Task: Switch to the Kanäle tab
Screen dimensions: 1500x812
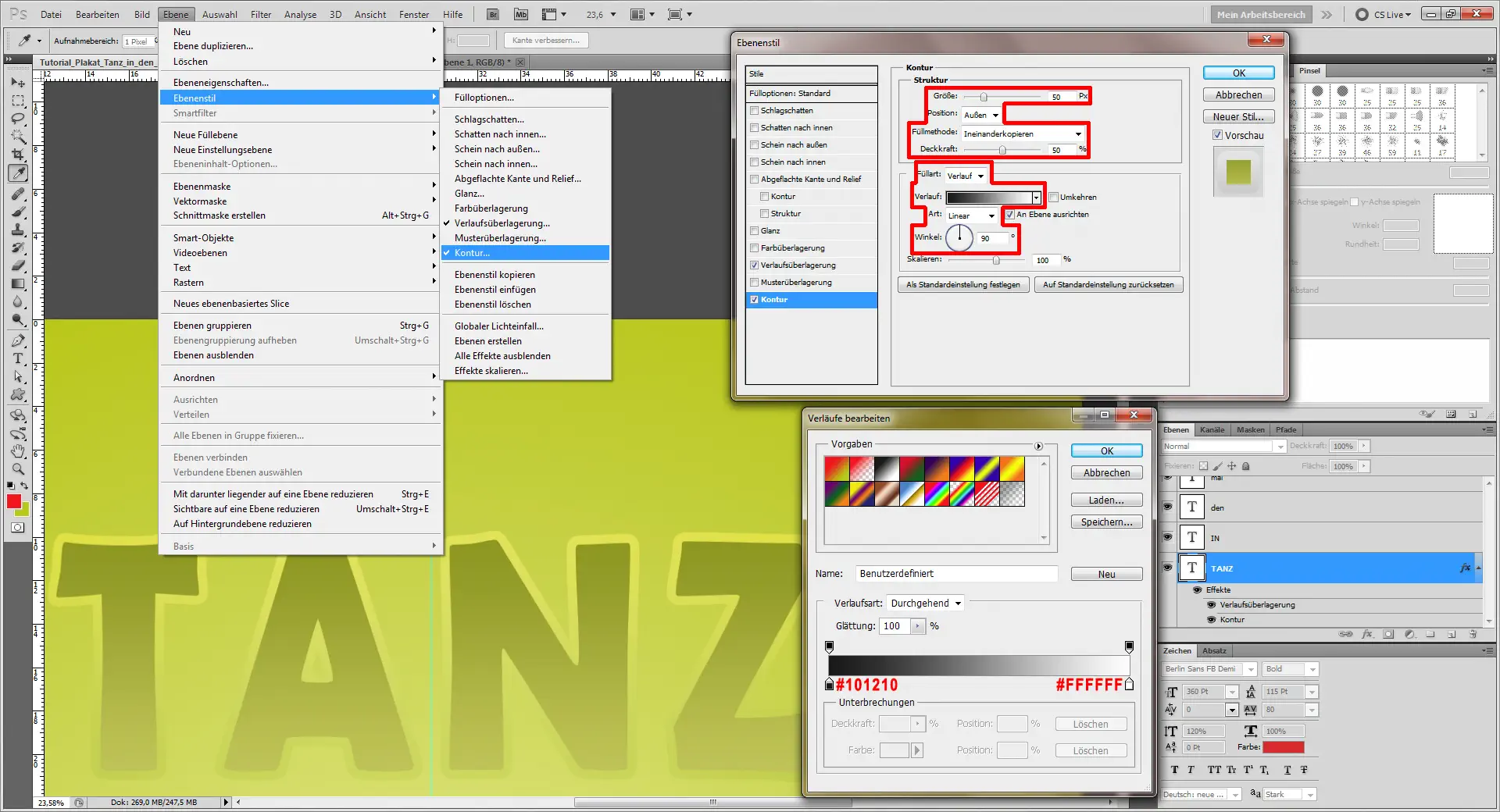Action: click(x=1212, y=429)
